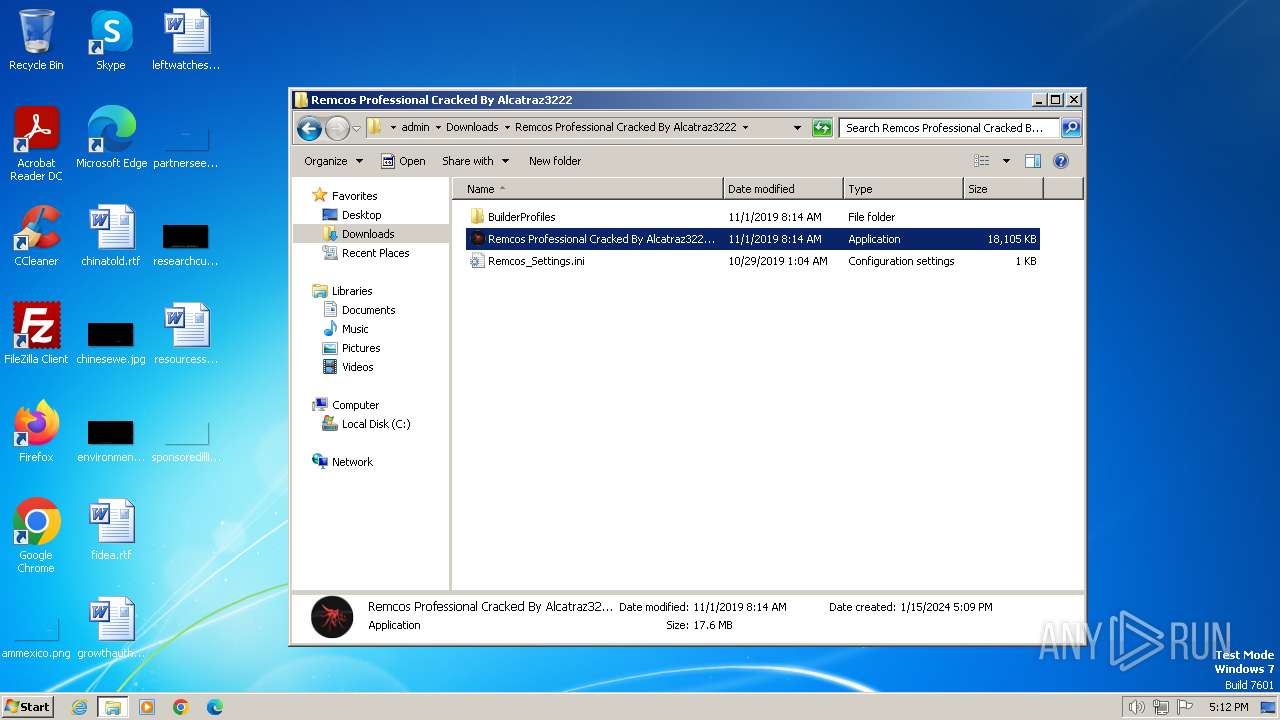Open Internet Explorer from taskbar
The width and height of the screenshot is (1280, 720).
pyautogui.click(x=79, y=707)
